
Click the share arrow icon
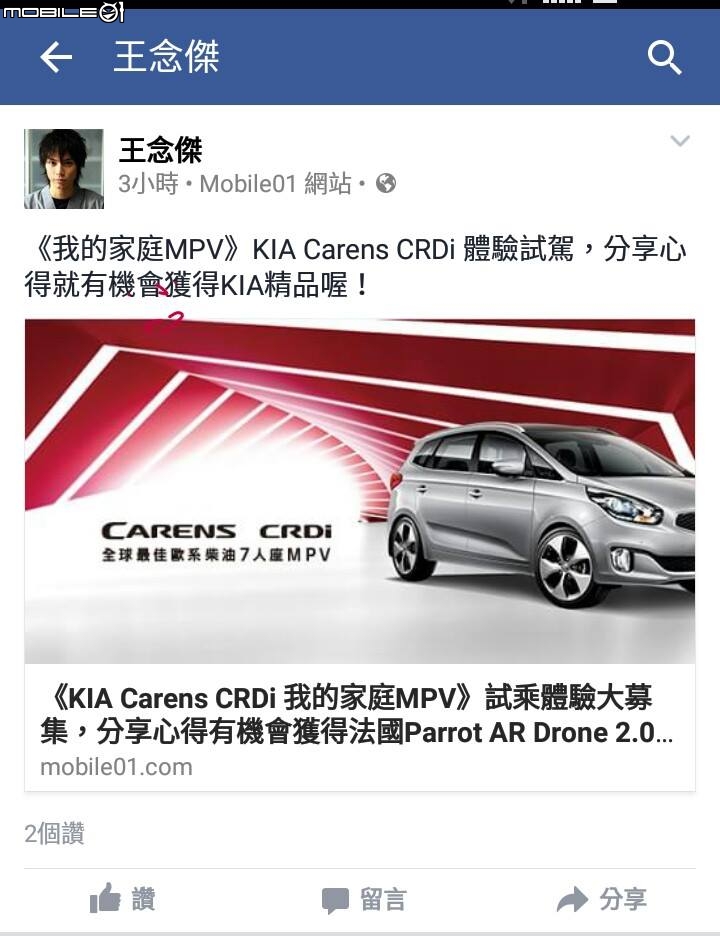click(573, 899)
